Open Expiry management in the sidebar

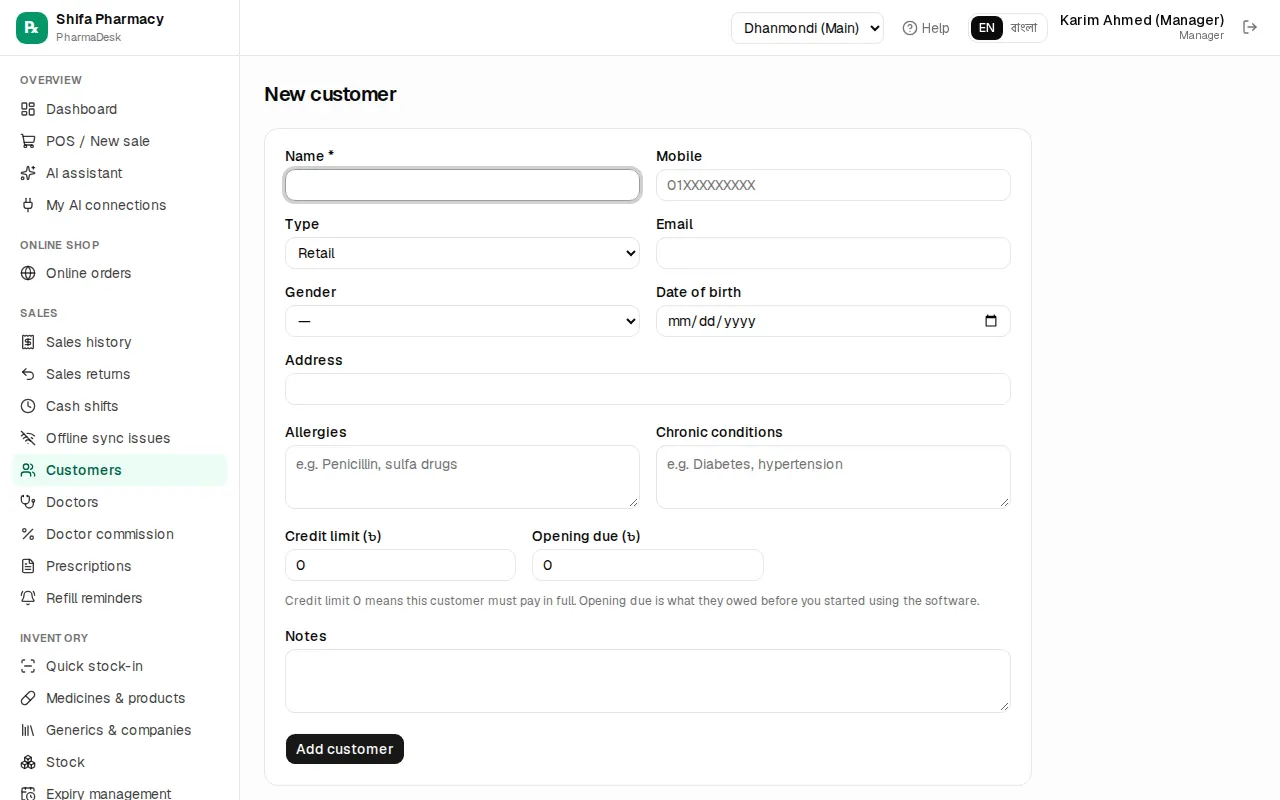coord(120,793)
